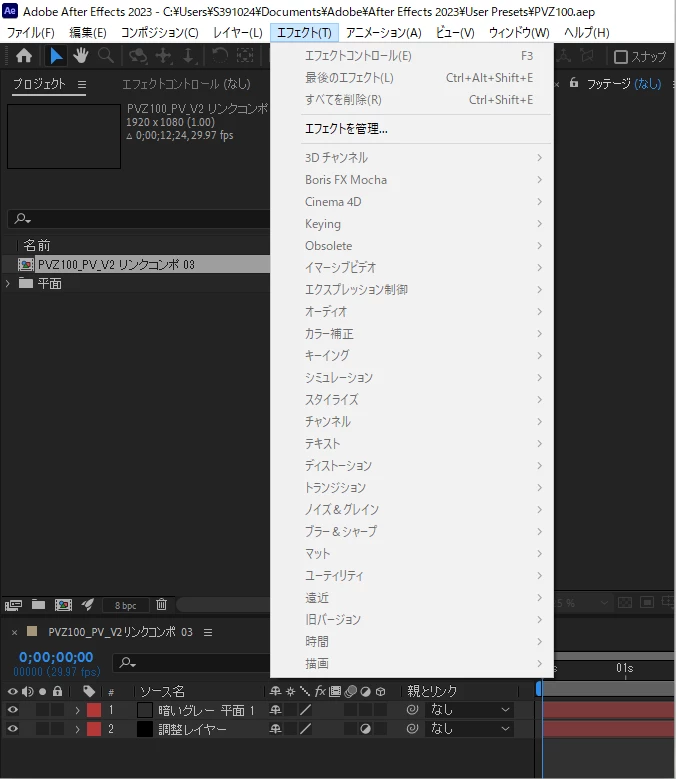Click the timeline layer search field
676x779 pixels.
(192, 663)
